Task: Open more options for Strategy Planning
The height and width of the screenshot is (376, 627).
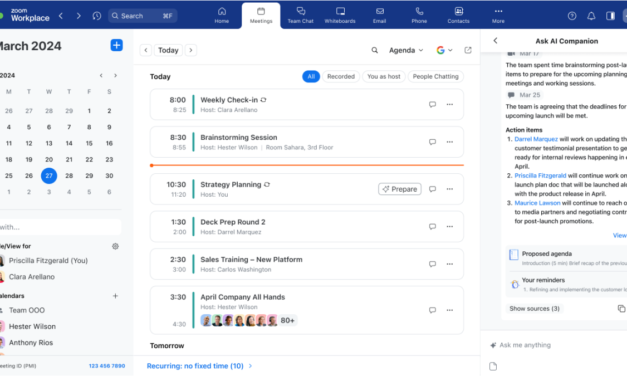Action: coord(450,189)
